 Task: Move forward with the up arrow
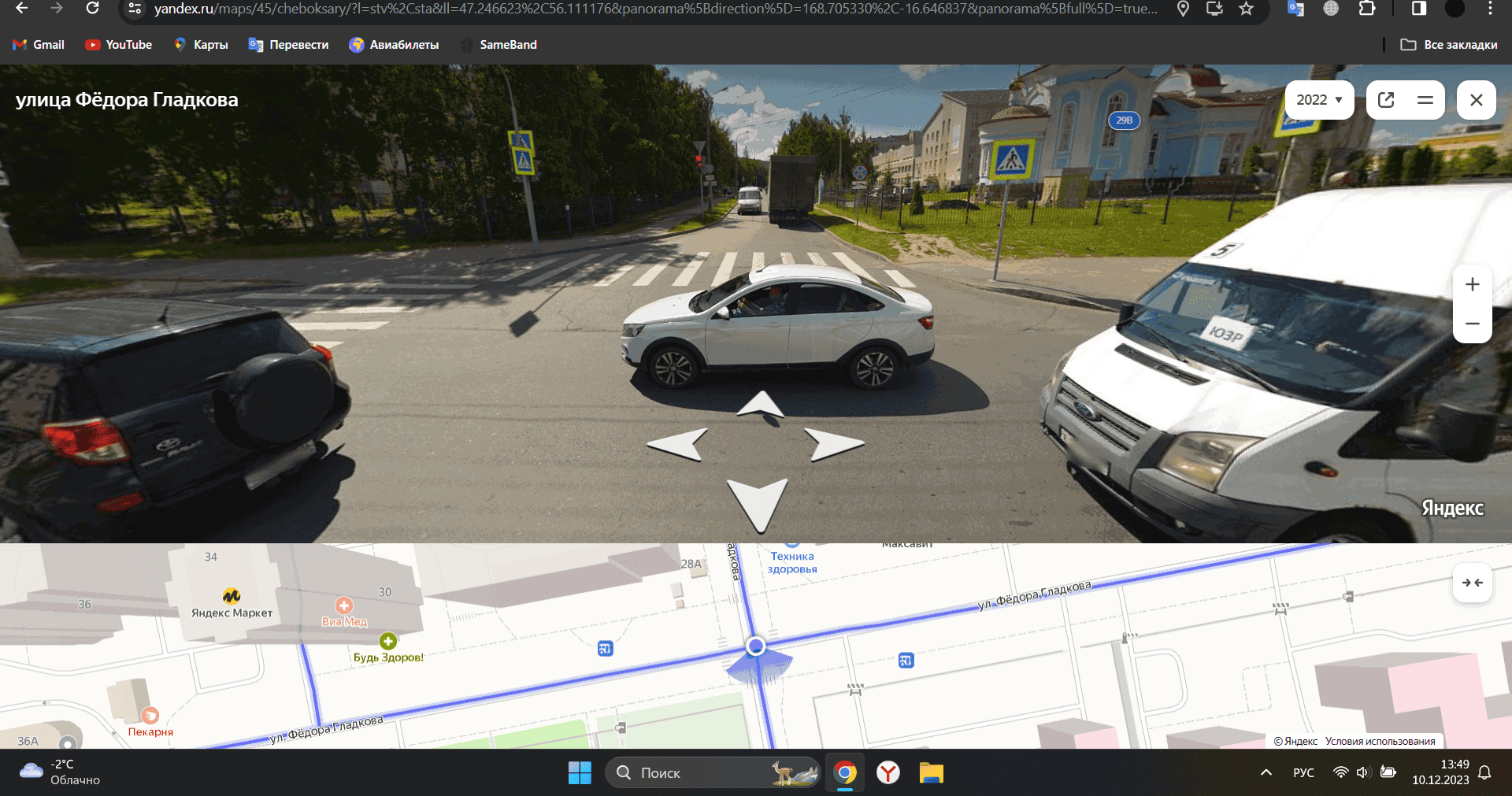pos(760,405)
